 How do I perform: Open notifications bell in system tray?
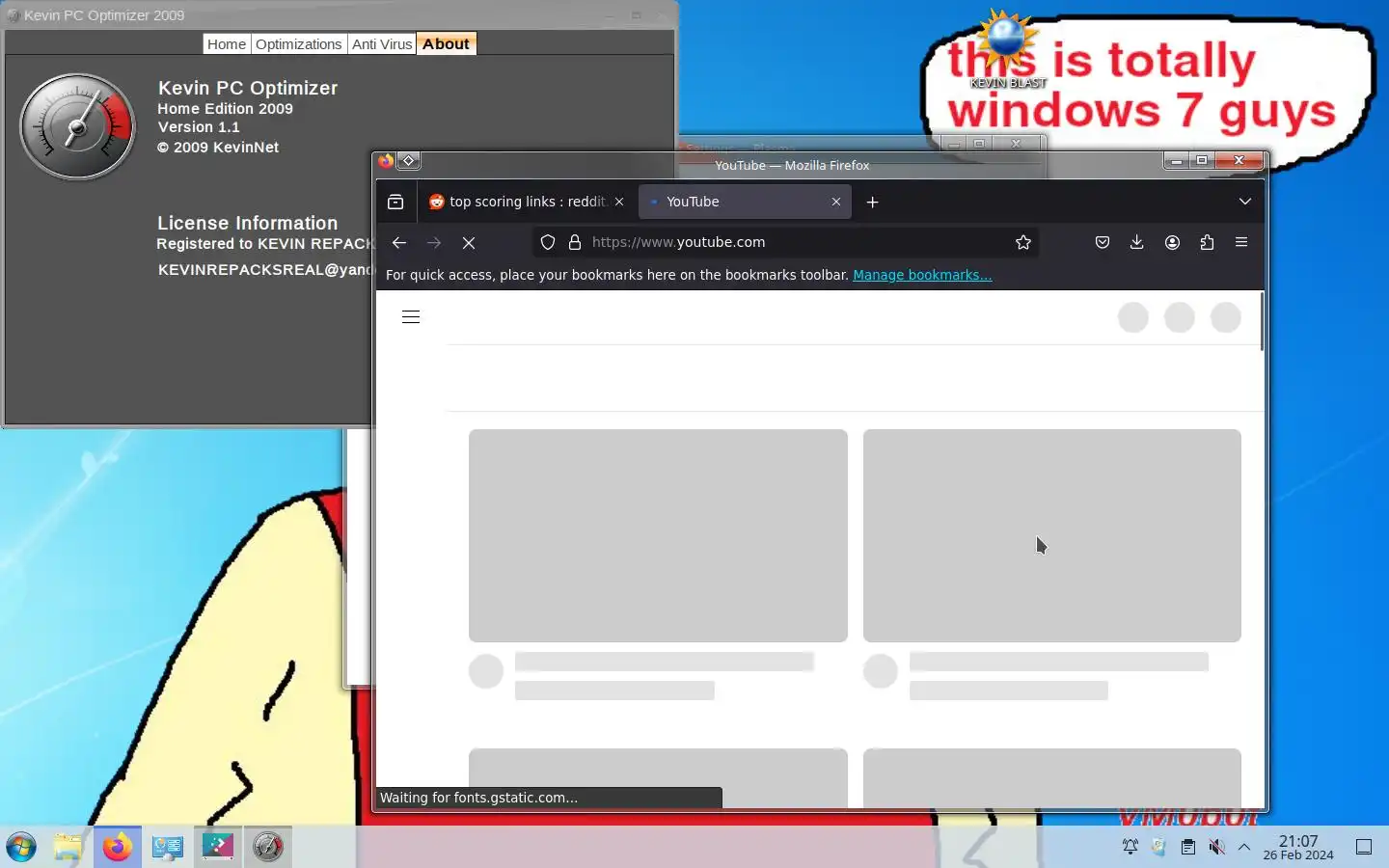coord(1130,847)
